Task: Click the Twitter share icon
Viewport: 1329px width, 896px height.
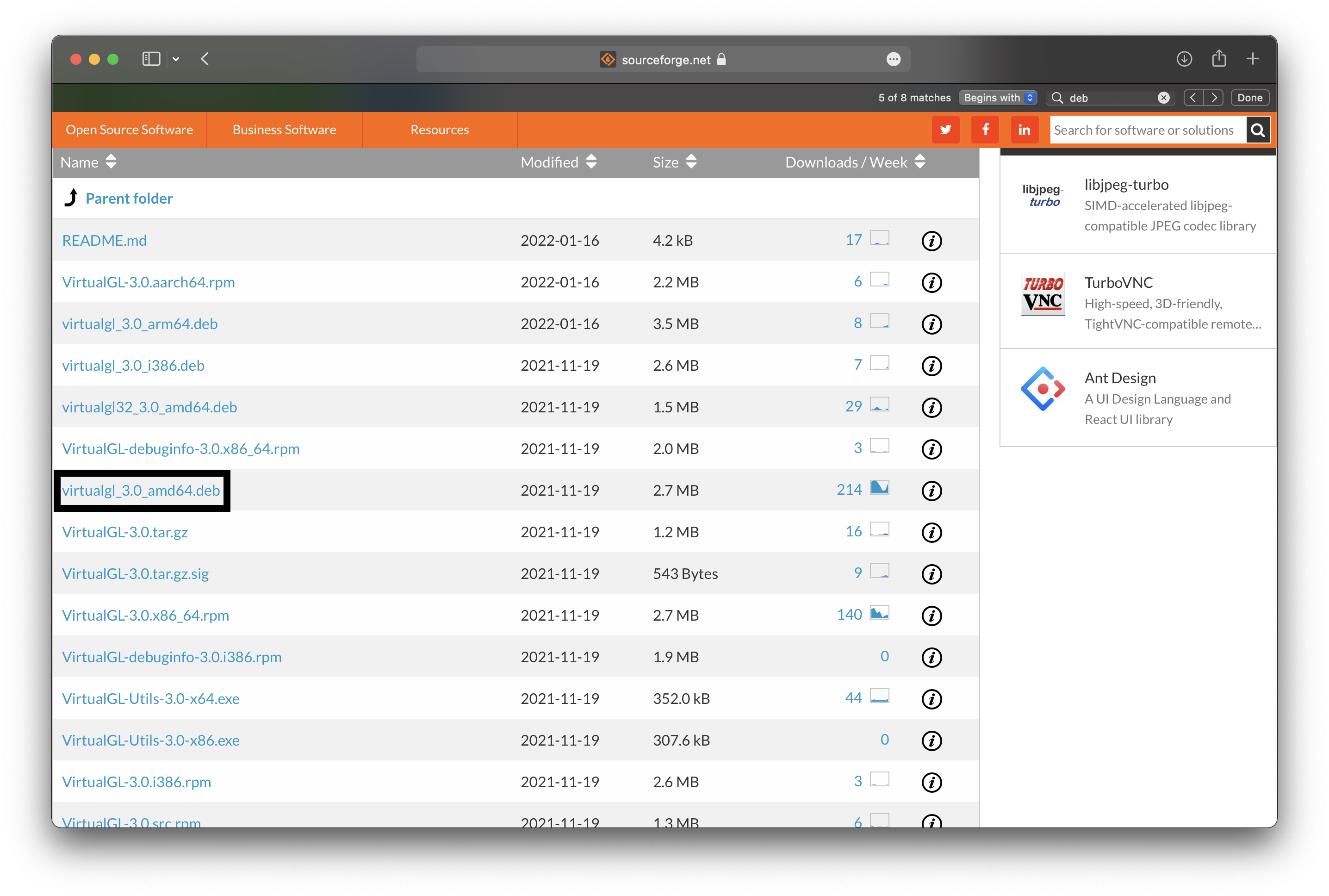Action: pos(945,130)
